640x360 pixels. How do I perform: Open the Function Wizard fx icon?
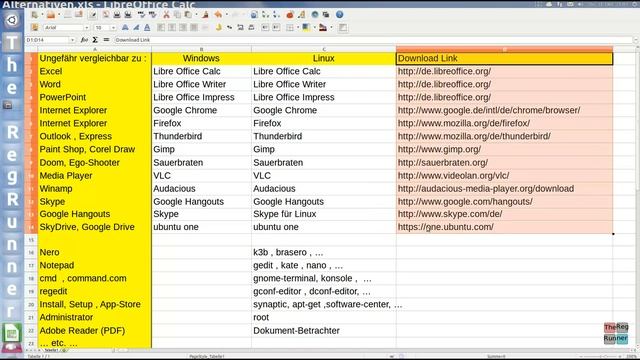tap(84, 40)
